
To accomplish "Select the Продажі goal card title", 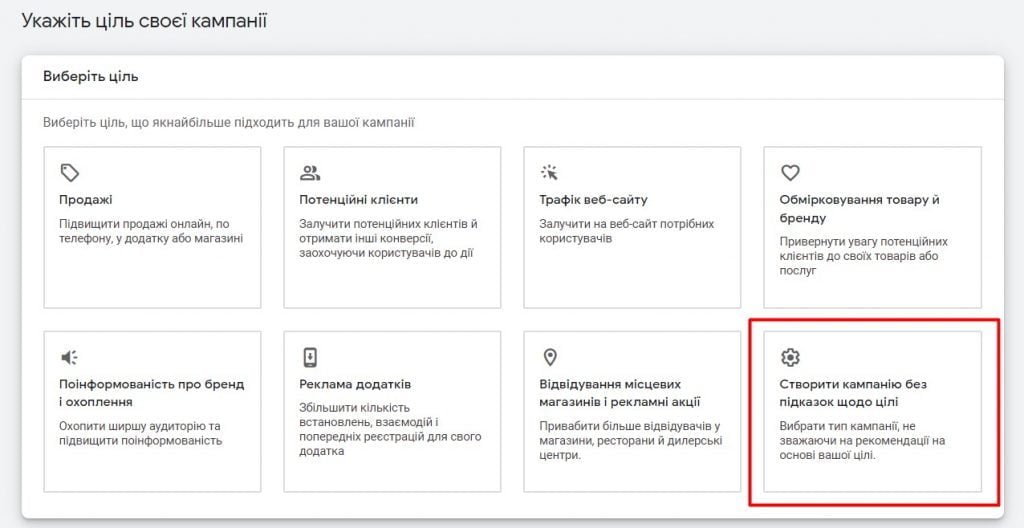I will click(x=86, y=200).
